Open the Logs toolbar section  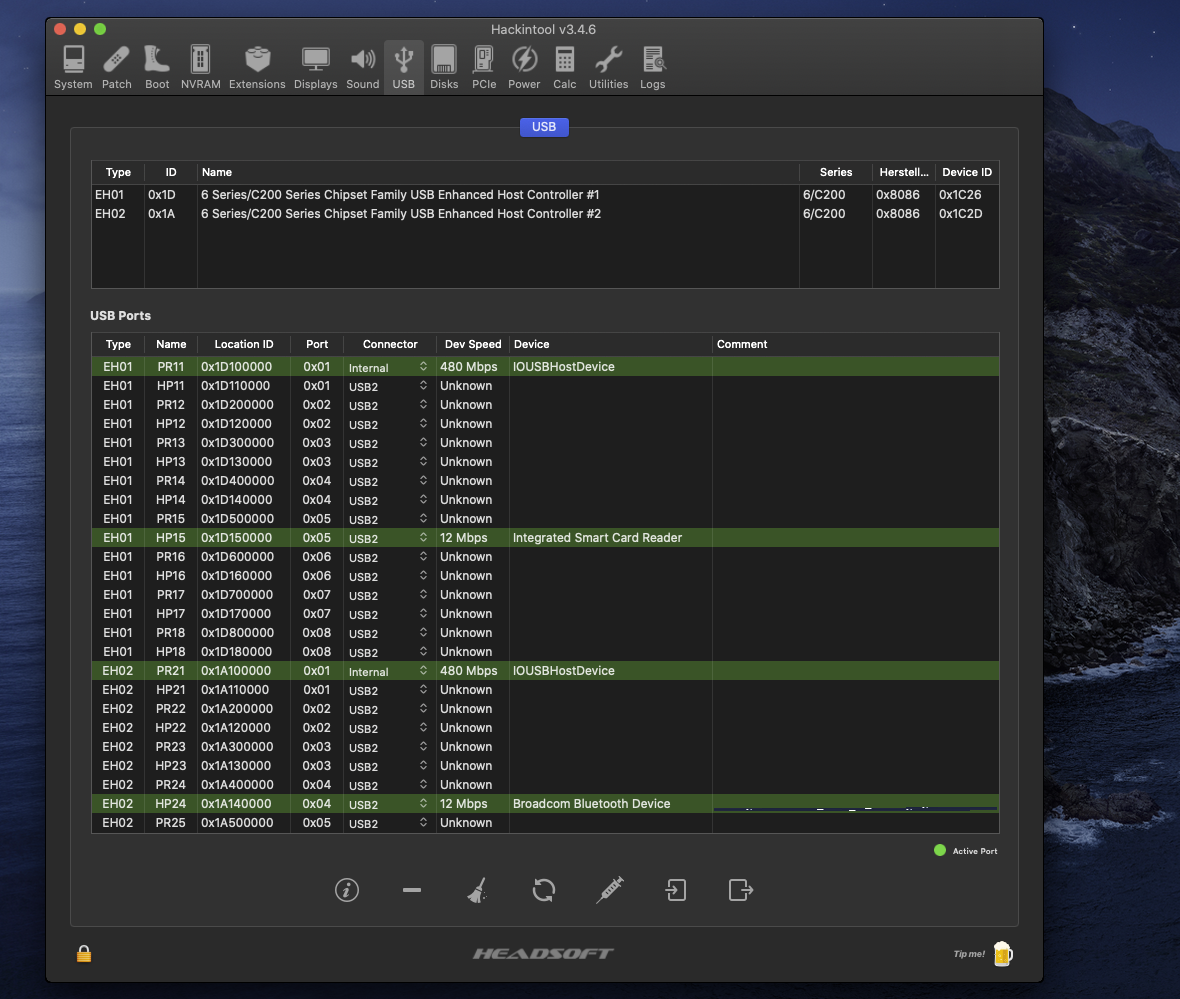coord(653,68)
